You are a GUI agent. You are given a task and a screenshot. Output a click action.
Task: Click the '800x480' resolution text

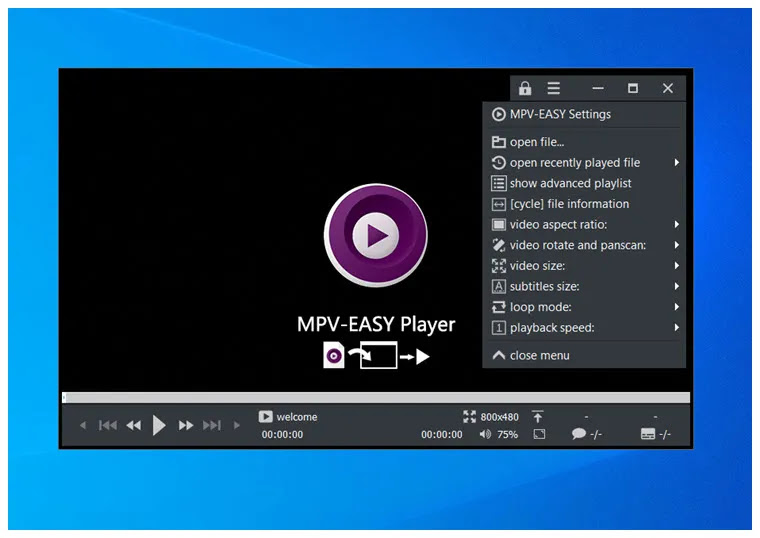click(x=499, y=417)
